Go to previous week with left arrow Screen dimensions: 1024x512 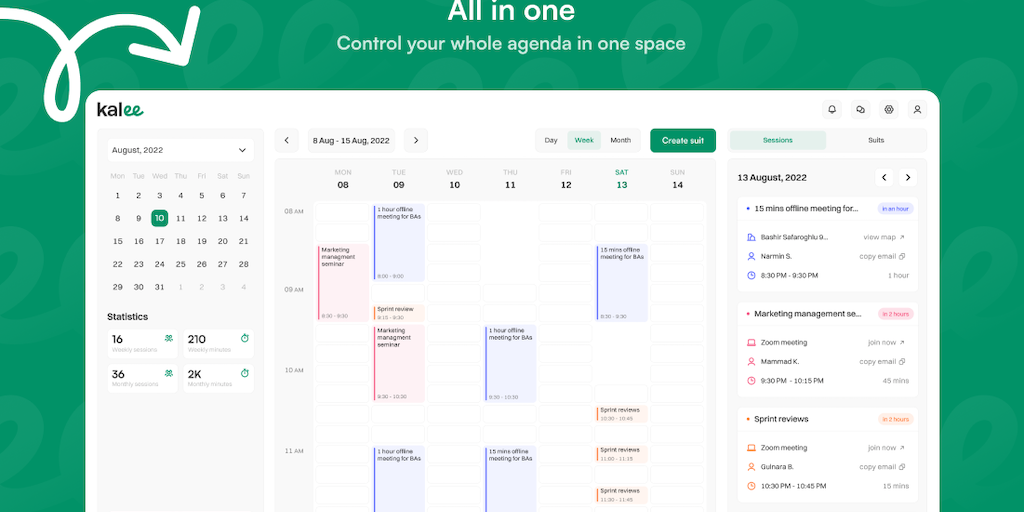click(287, 141)
